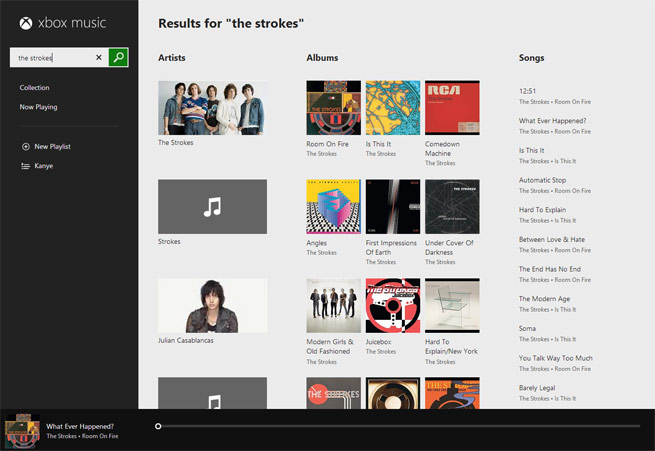Image resolution: width=655 pixels, height=451 pixels.
Task: Open the Room On Fire album cover
Action: click(333, 108)
